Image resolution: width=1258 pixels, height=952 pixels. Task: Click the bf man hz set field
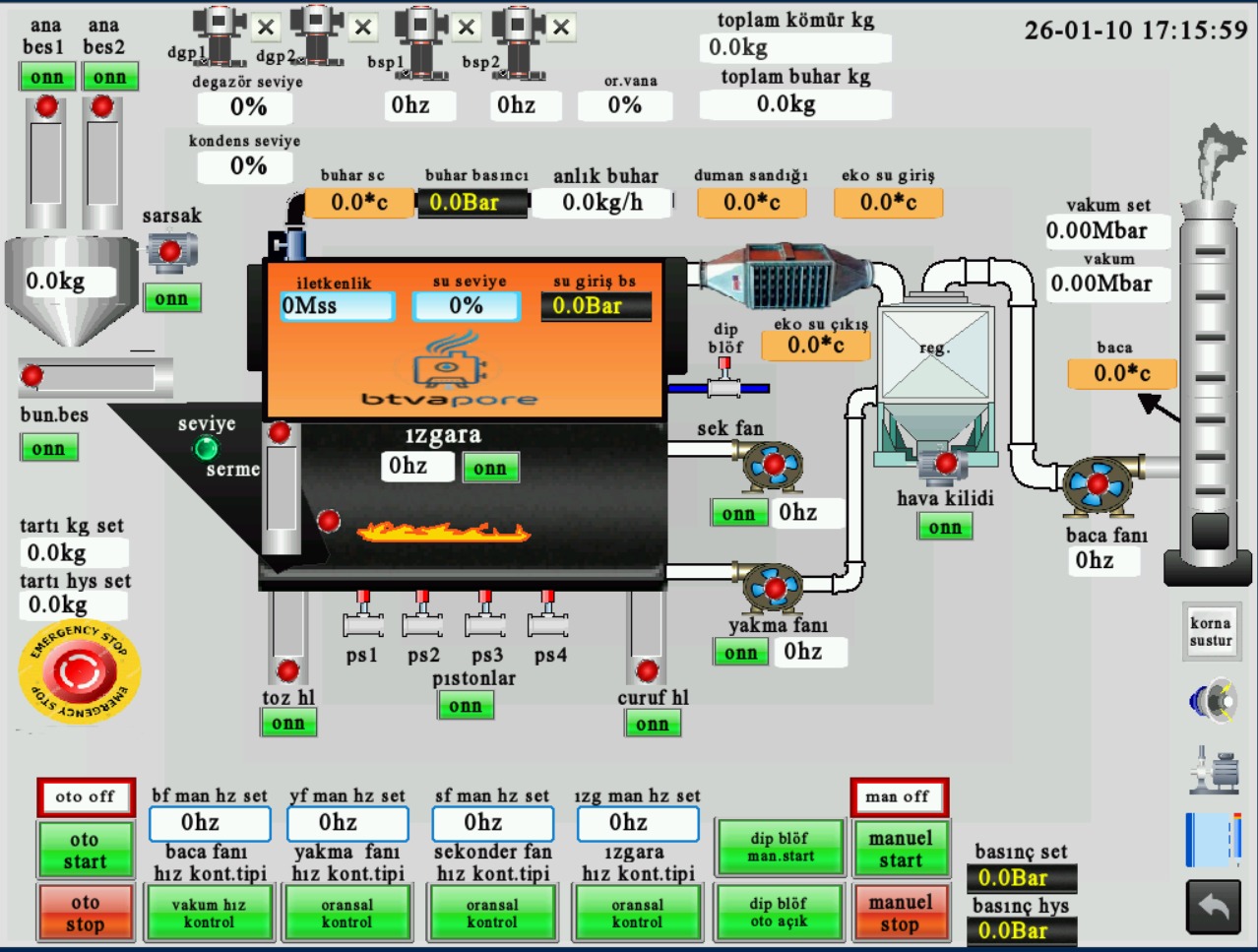pos(210,823)
